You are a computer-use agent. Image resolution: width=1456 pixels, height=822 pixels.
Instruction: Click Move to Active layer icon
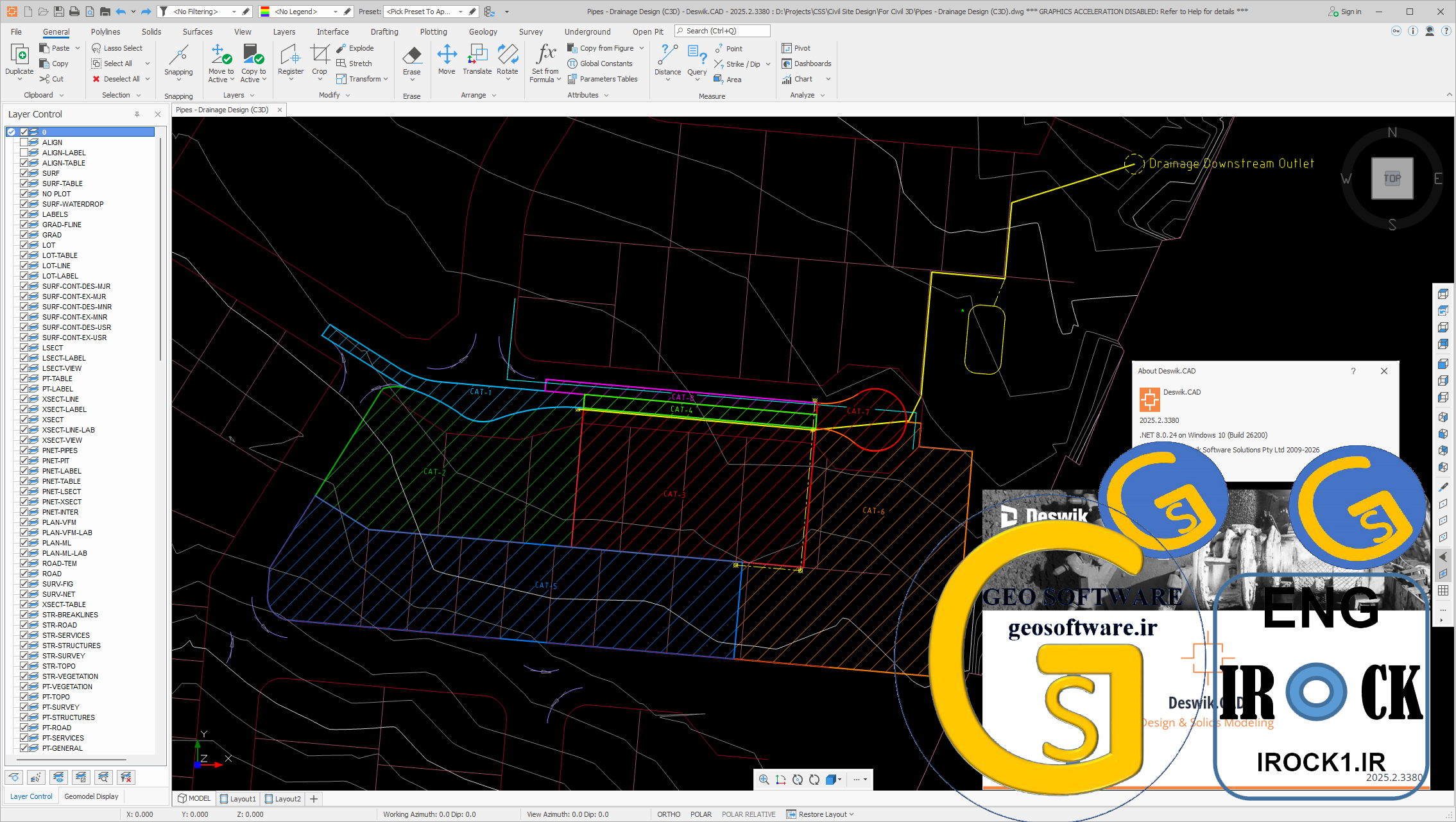click(221, 55)
